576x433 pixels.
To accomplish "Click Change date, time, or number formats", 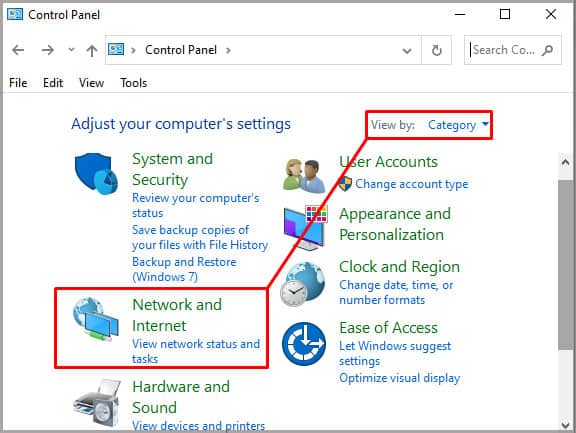I will pos(396,292).
